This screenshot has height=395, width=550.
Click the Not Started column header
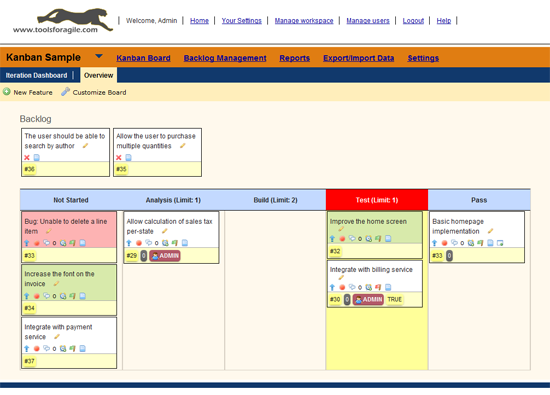[x=71, y=200]
